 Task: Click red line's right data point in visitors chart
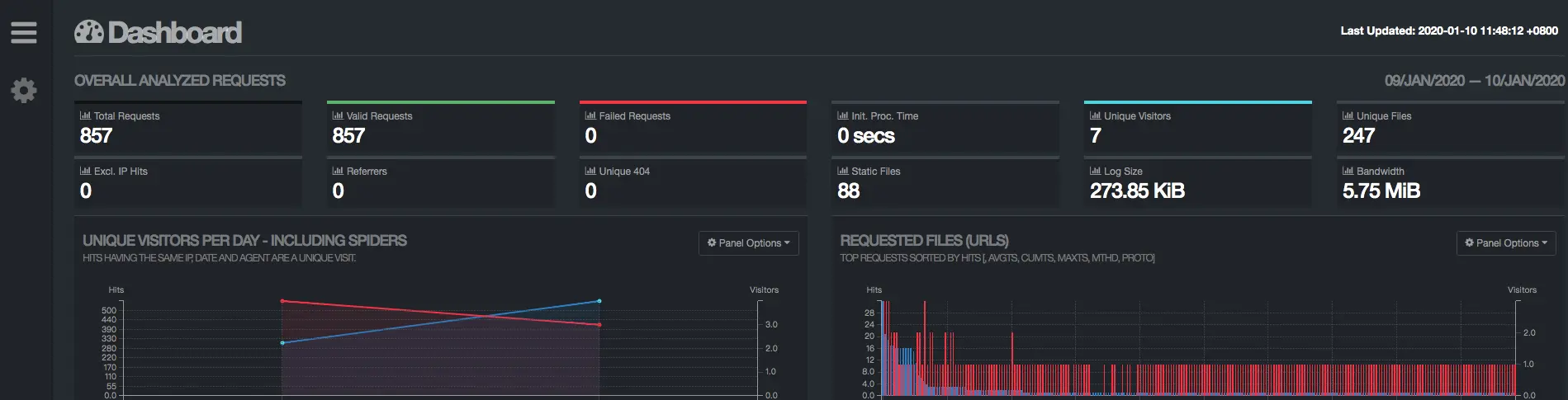[x=599, y=325]
